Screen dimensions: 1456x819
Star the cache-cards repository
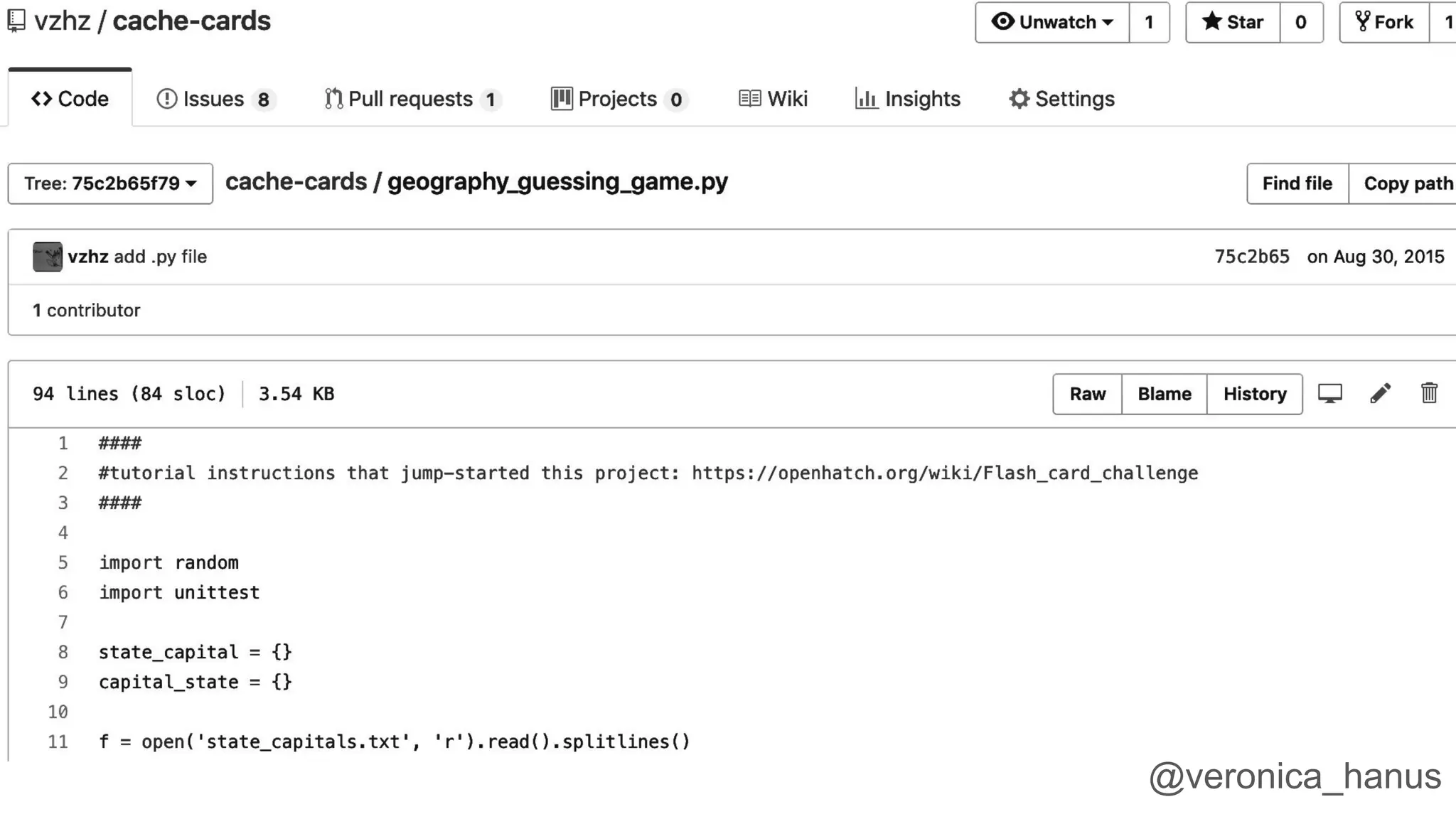coord(1233,23)
